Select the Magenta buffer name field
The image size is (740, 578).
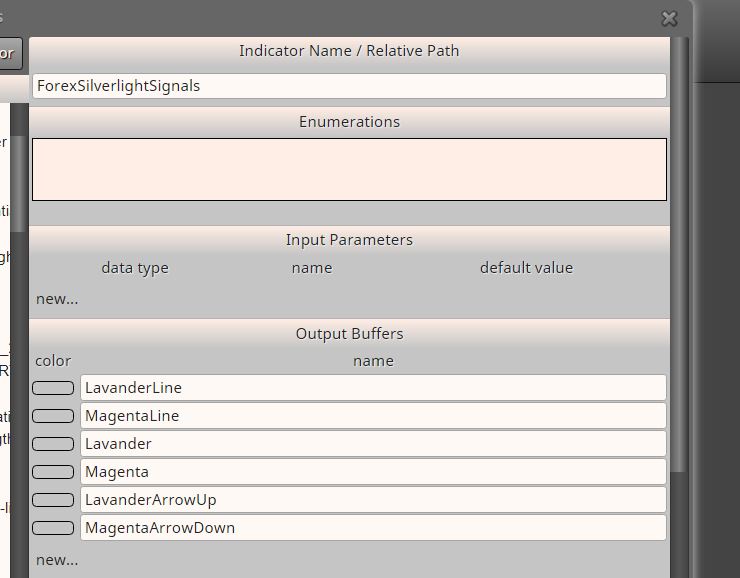(x=373, y=472)
